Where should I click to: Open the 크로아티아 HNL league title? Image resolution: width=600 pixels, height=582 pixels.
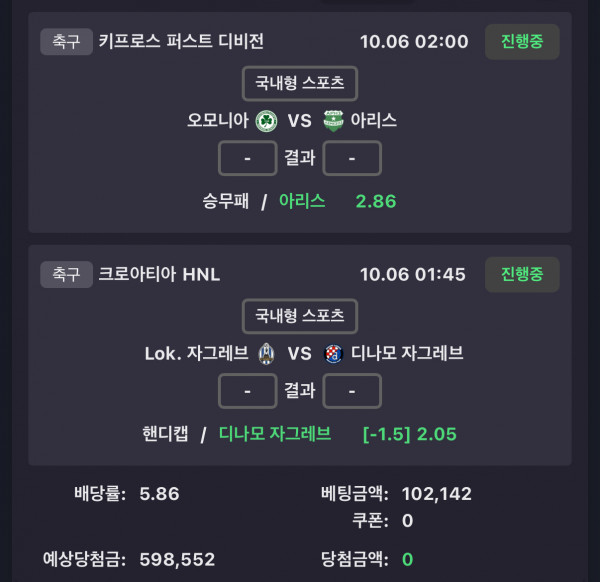pyautogui.click(x=159, y=274)
